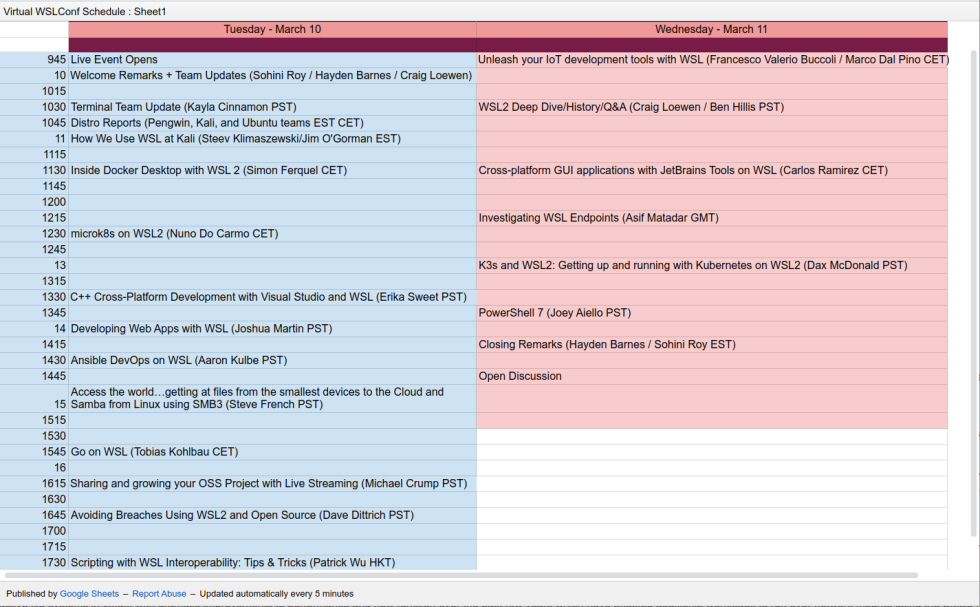Select the 1330 time cell

[34, 297]
